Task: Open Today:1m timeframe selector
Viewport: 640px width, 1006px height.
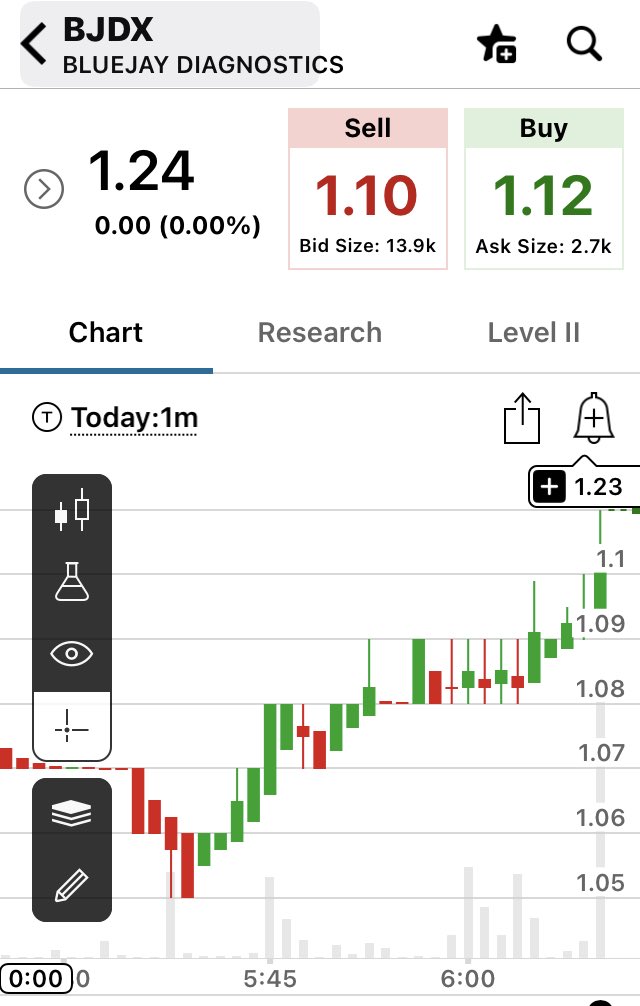Action: [x=134, y=418]
